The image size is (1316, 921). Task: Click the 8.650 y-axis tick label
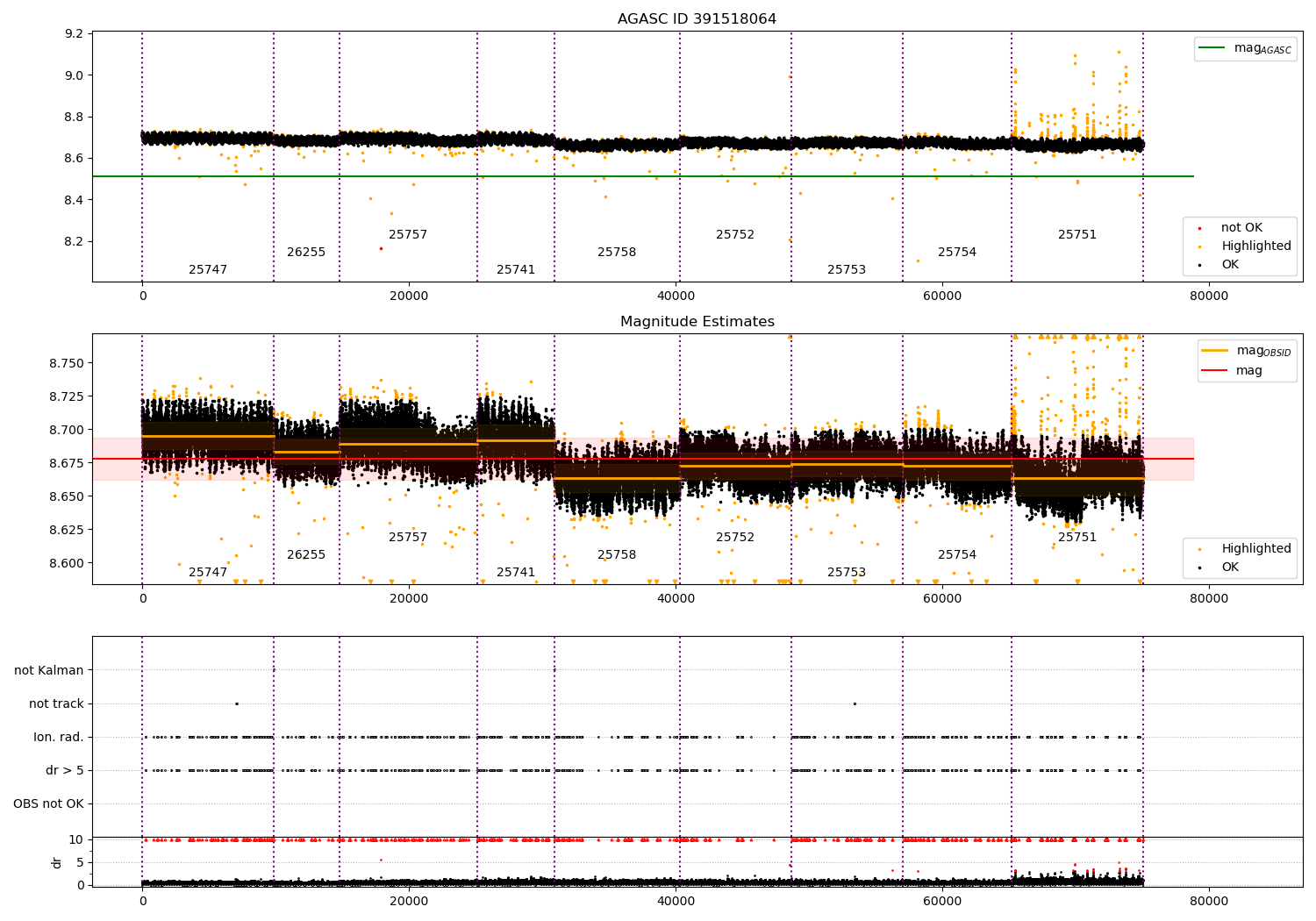click(x=68, y=496)
